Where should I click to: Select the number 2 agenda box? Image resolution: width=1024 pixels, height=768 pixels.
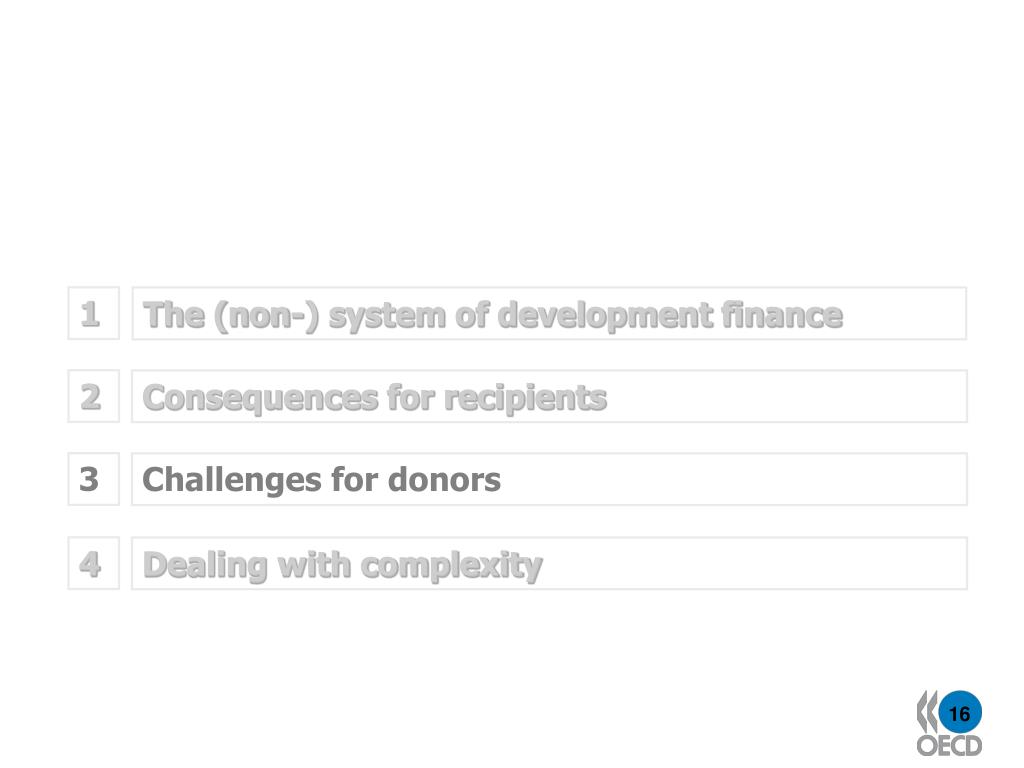[x=93, y=396]
